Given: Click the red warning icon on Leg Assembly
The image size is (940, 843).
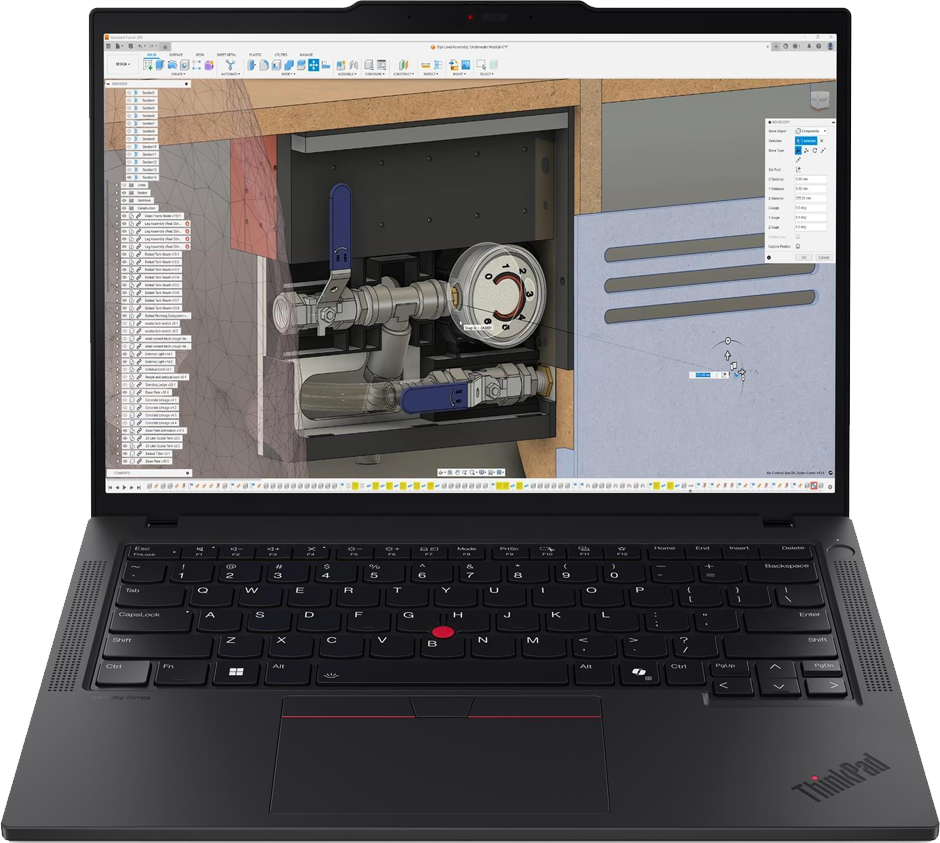Looking at the screenshot, I should 186,225.
